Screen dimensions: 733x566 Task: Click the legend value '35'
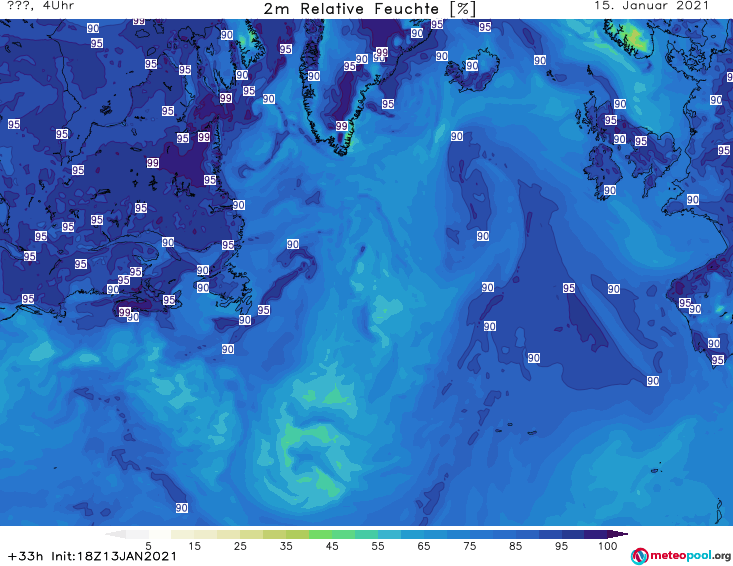tap(286, 545)
